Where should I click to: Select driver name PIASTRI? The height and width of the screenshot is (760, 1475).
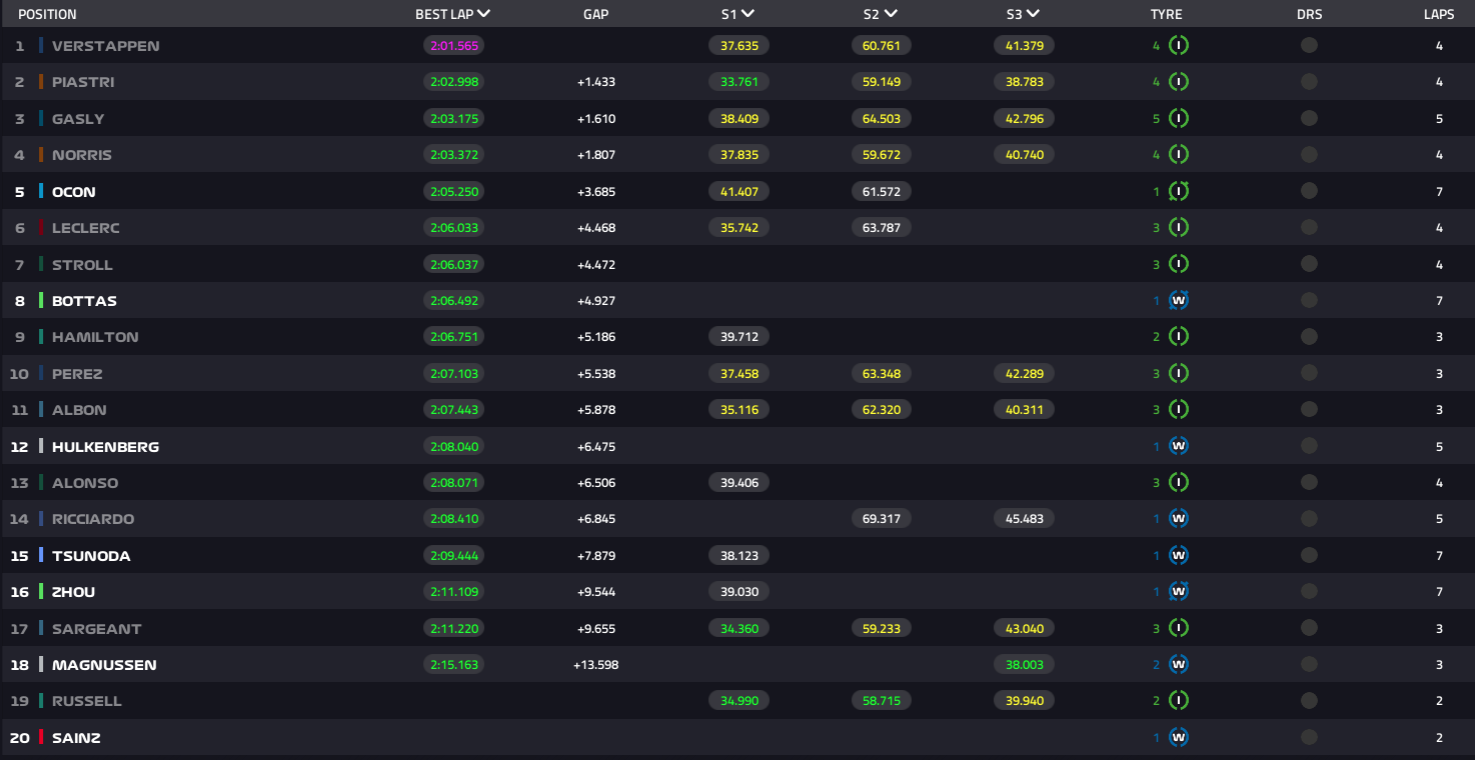pos(83,83)
